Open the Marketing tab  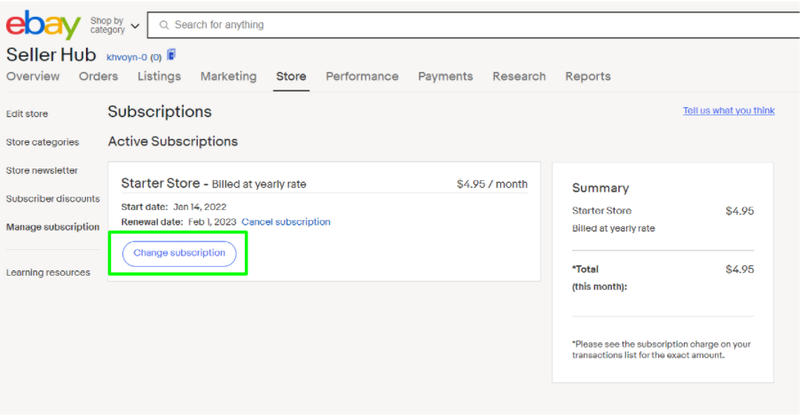[x=229, y=77]
